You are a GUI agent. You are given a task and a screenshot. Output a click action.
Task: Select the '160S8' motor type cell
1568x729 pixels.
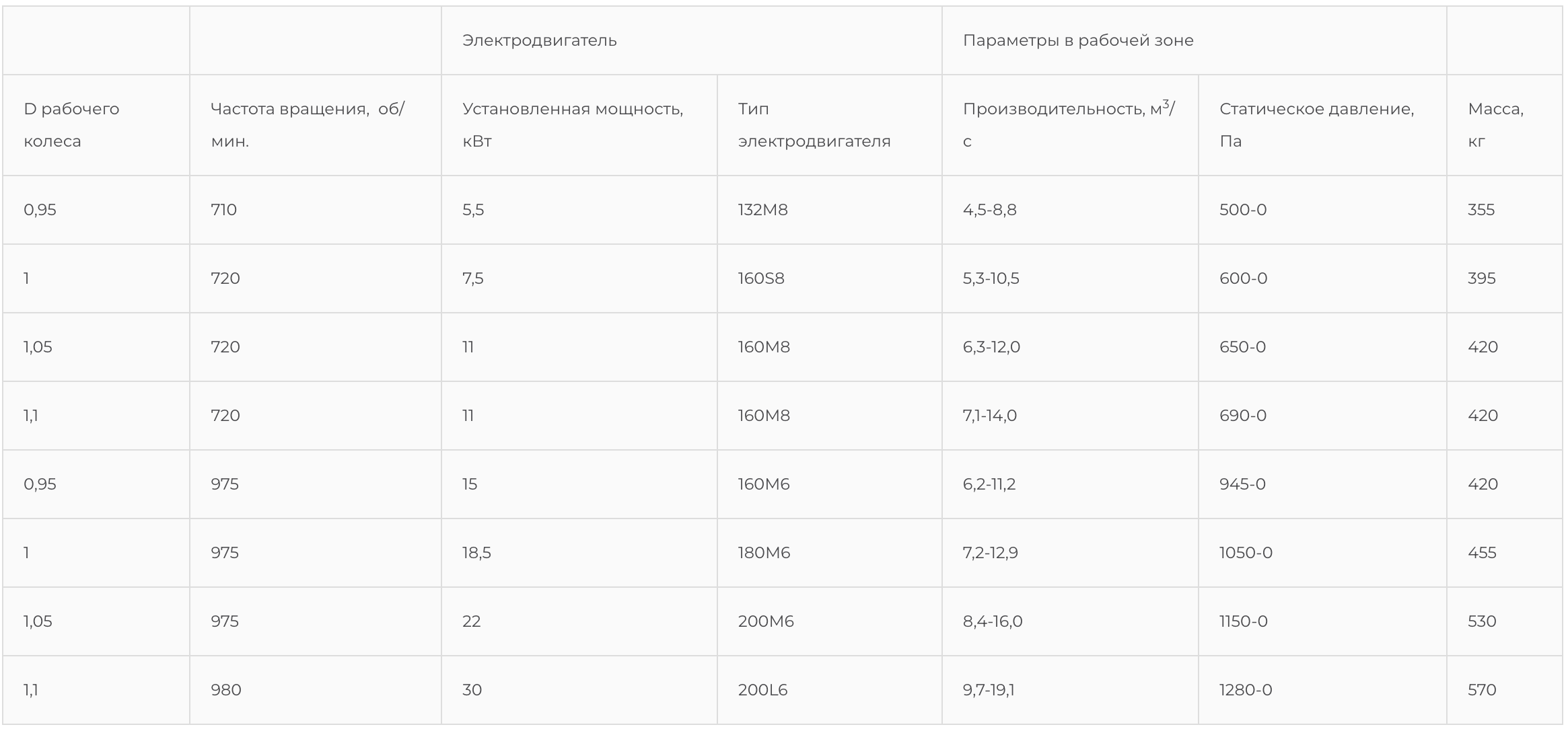760,278
